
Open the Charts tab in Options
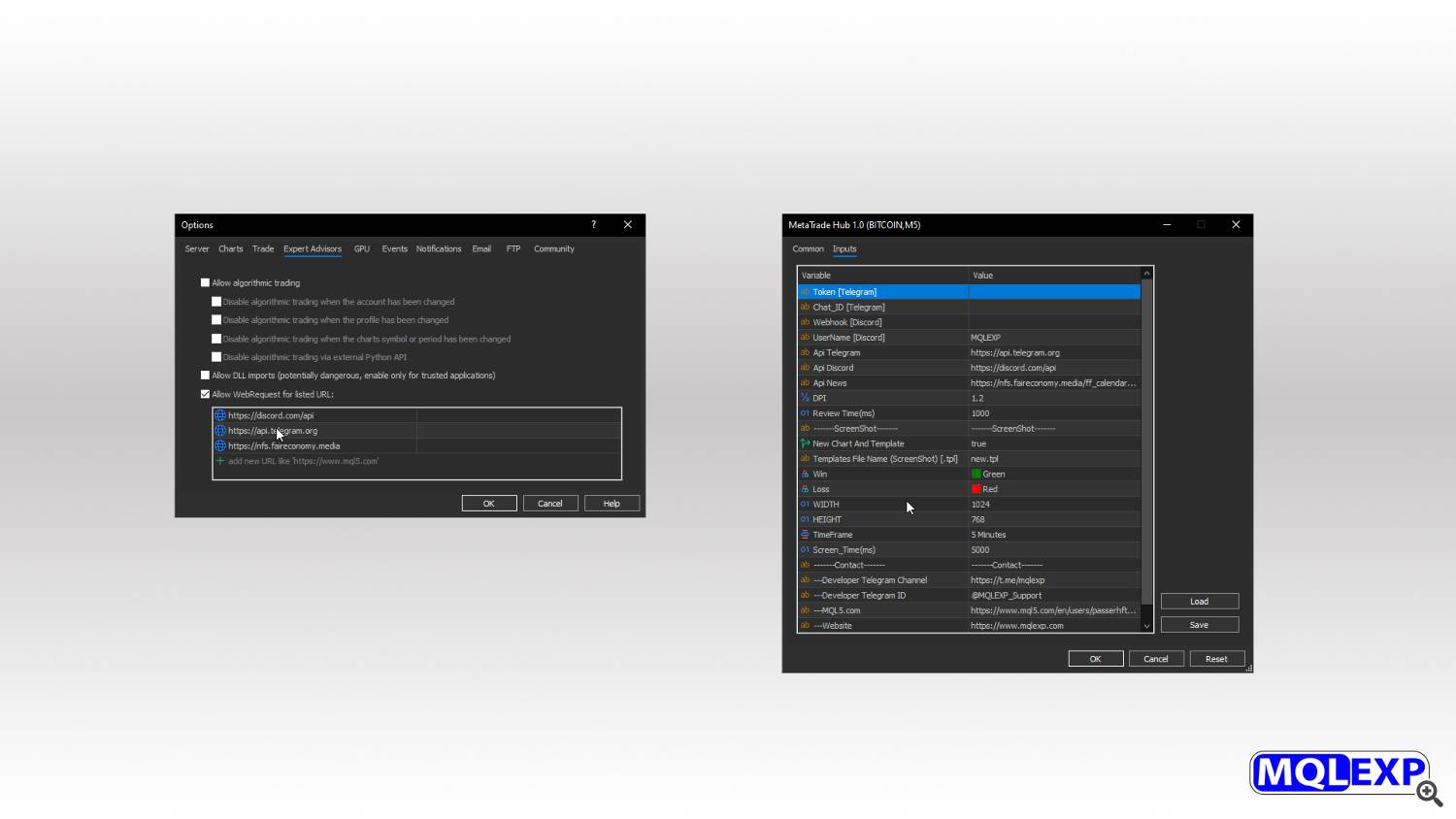231,249
